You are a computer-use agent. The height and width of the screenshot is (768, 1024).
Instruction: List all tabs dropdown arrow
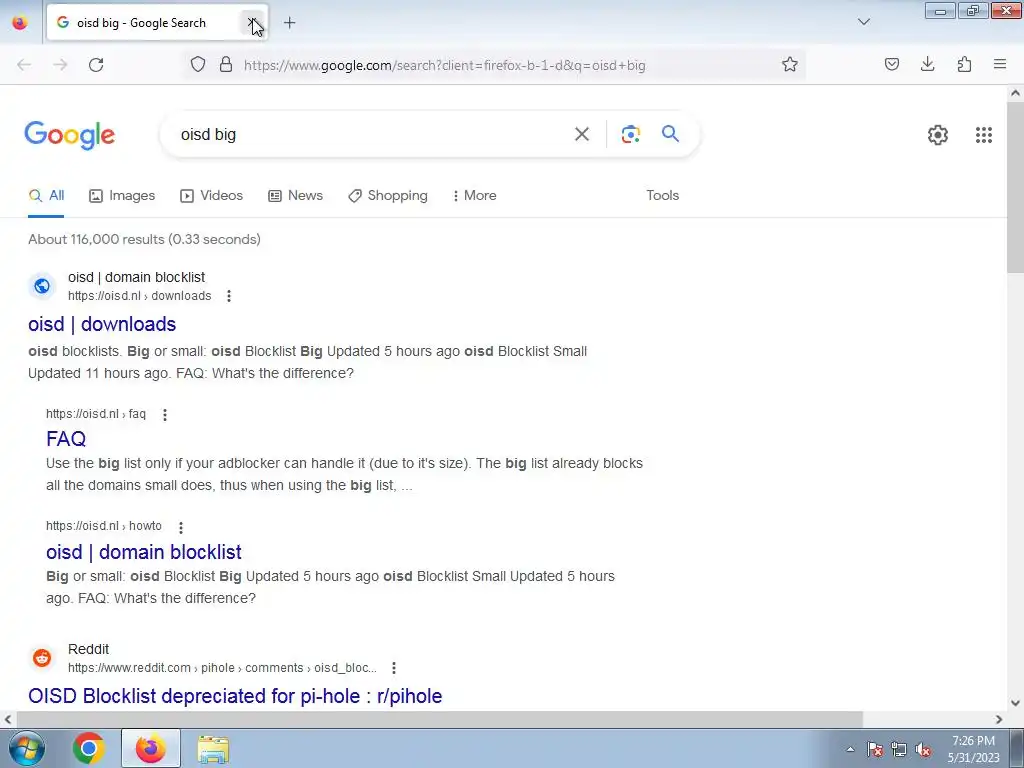tap(863, 22)
